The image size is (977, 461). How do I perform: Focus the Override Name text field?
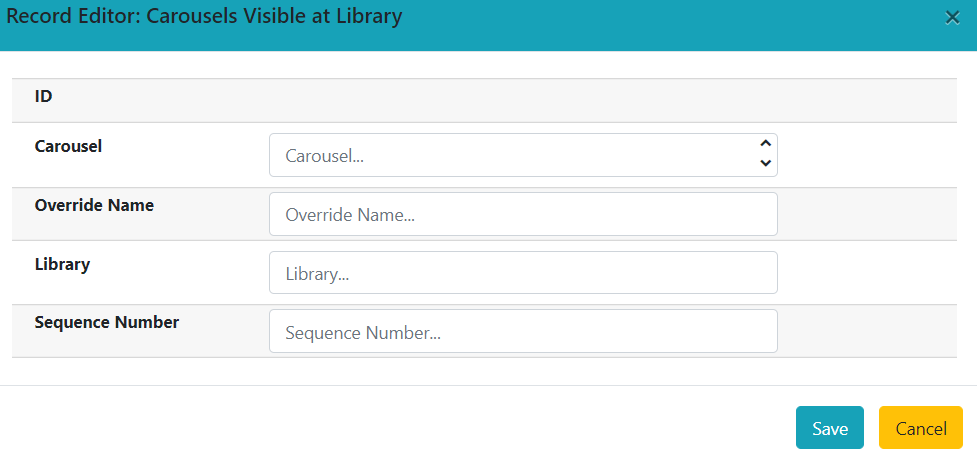(522, 214)
